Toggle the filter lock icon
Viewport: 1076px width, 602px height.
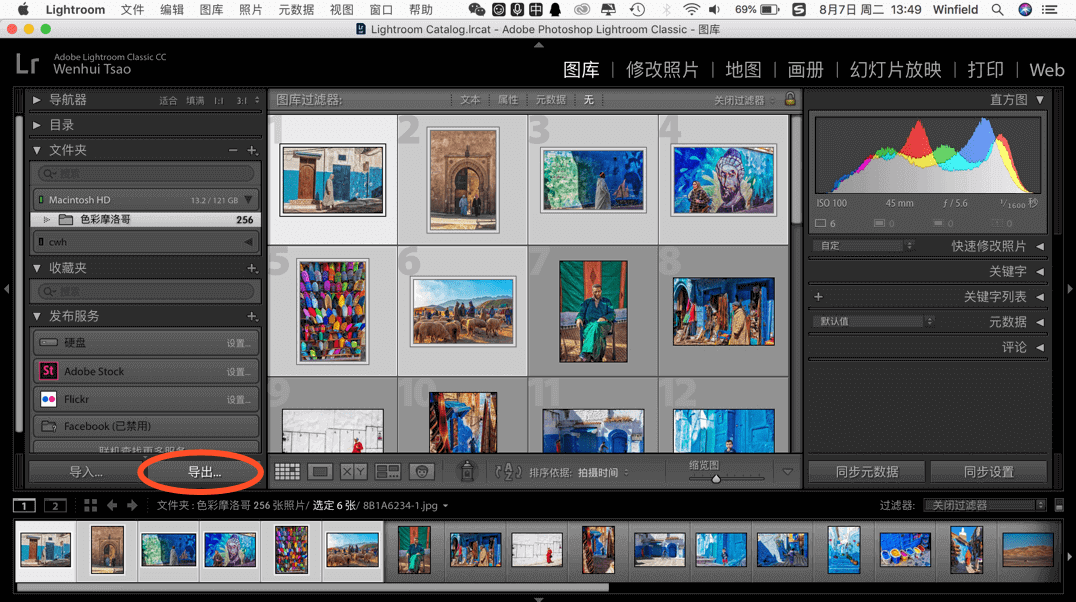[x=790, y=100]
